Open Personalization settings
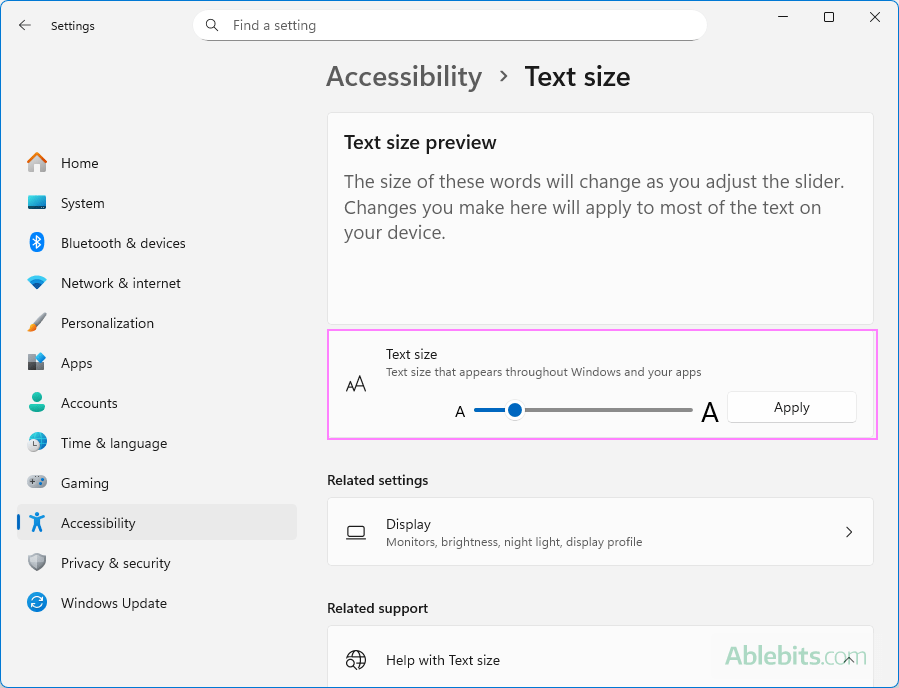This screenshot has width=899, height=688. (x=157, y=323)
